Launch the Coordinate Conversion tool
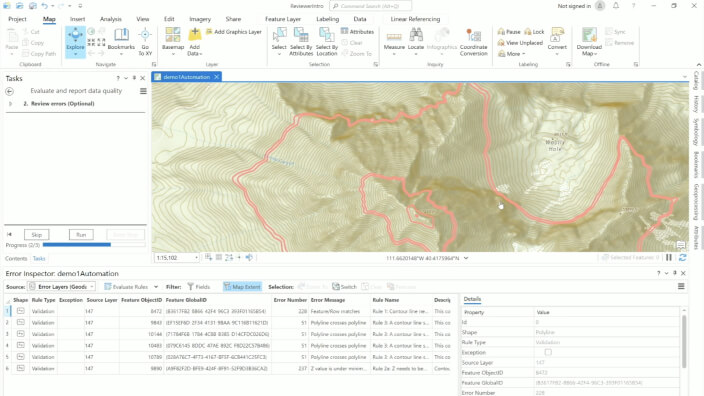The image size is (704, 396). [x=473, y=42]
